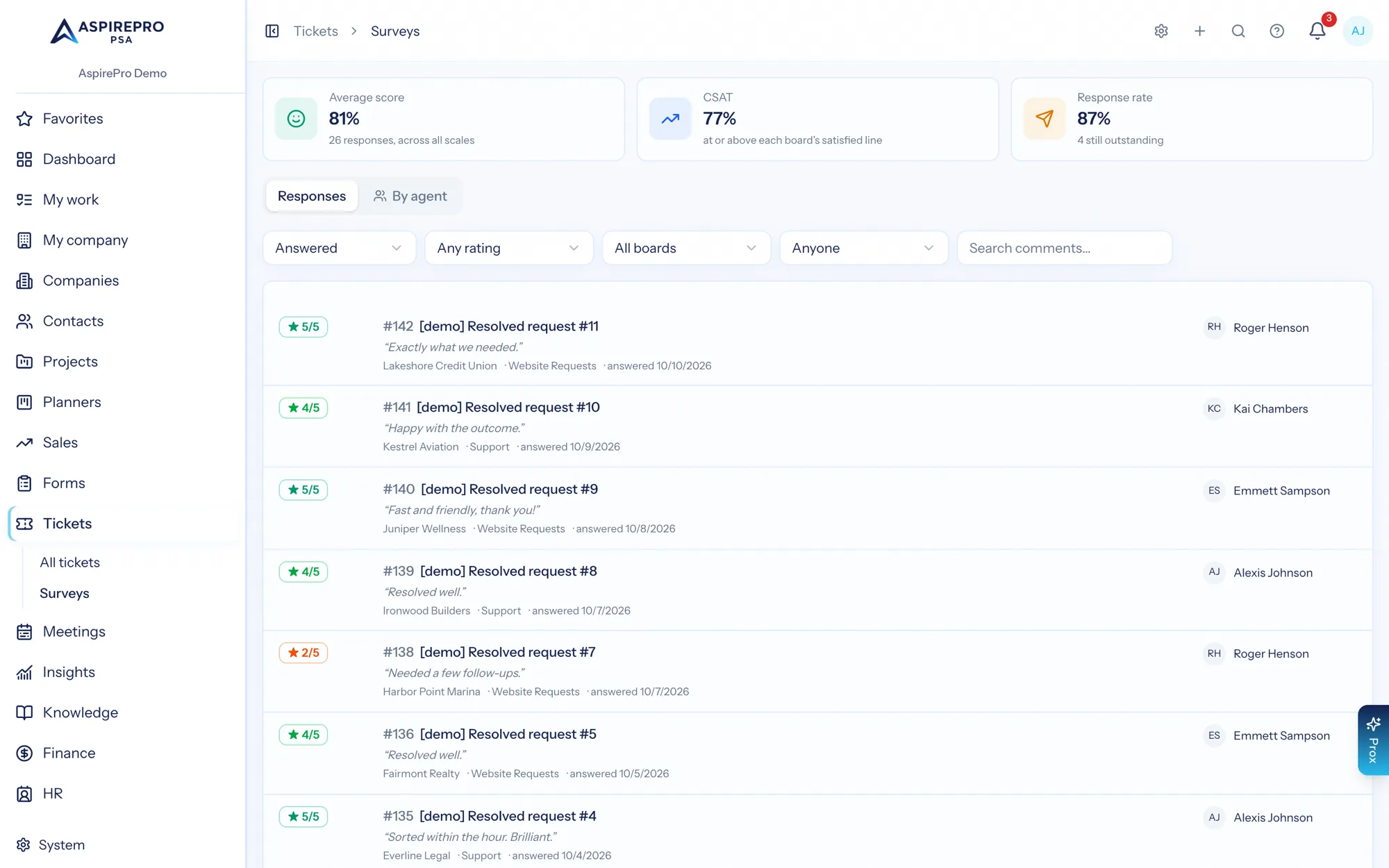Viewport: 1389px width, 868px height.
Task: Open All tickets submenu item
Action: click(x=69, y=562)
